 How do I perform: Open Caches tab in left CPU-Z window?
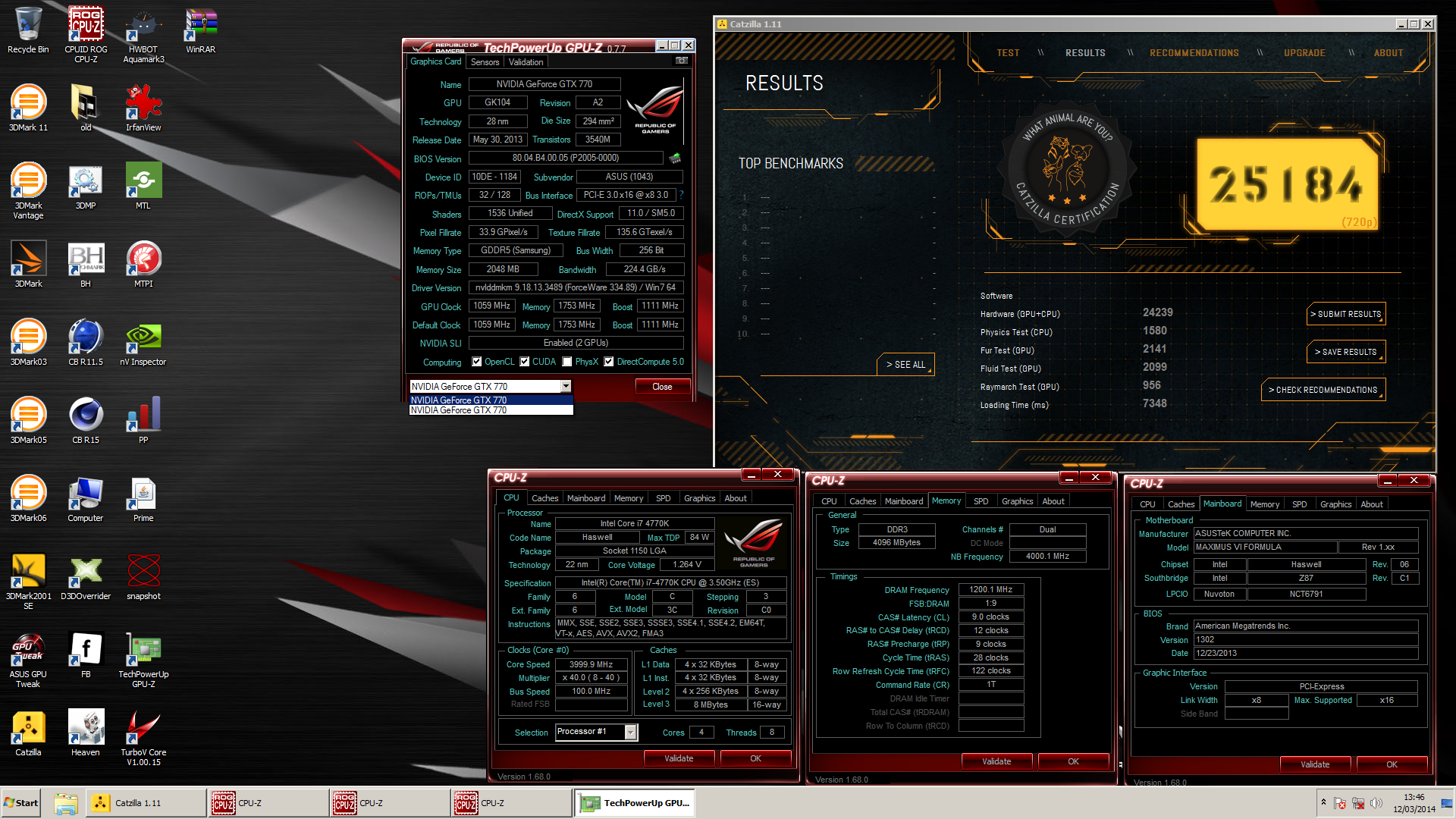[544, 498]
